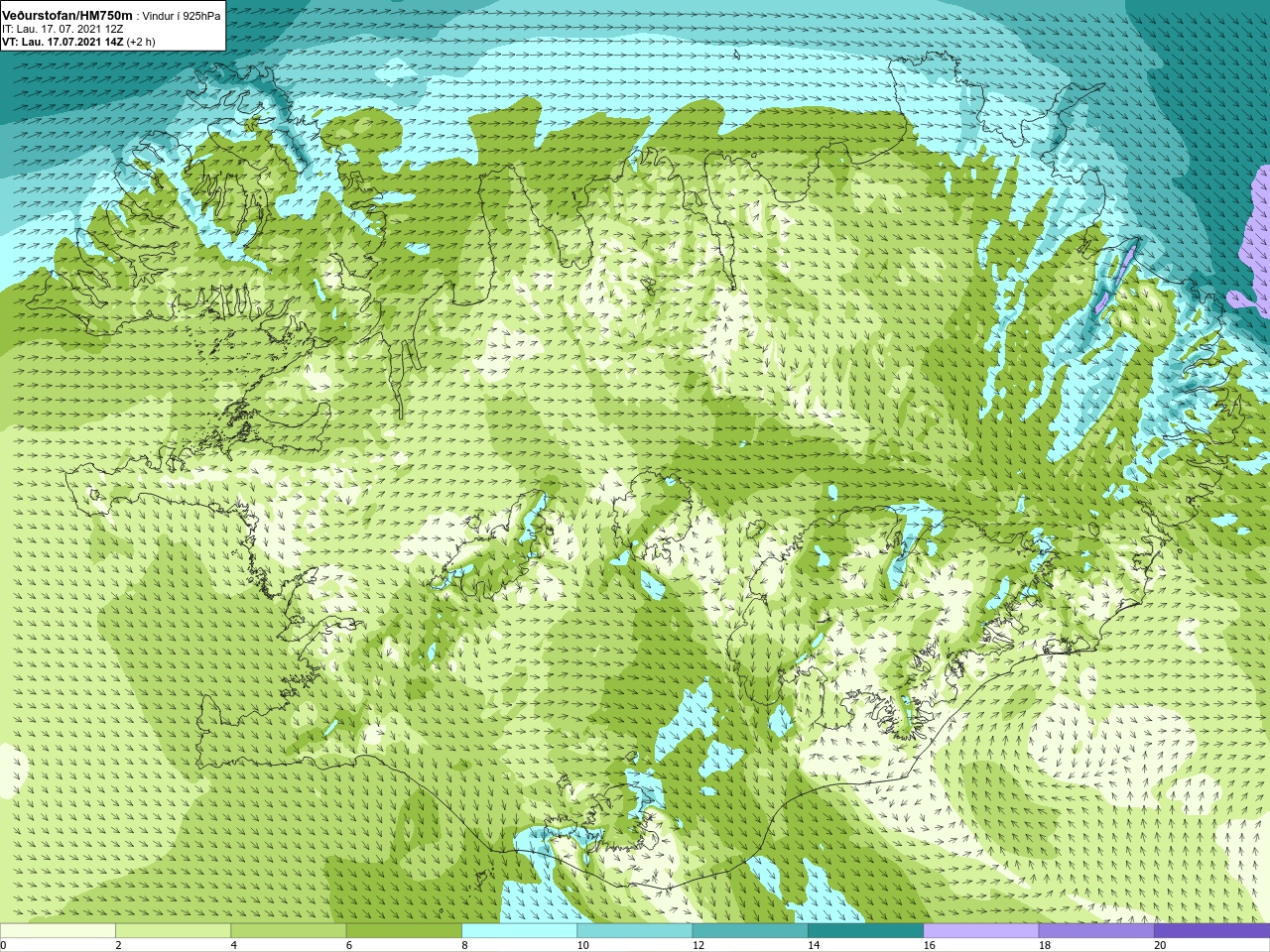Choose the turquoise 10–12 legend segment
1270x952 pixels.
point(634,931)
